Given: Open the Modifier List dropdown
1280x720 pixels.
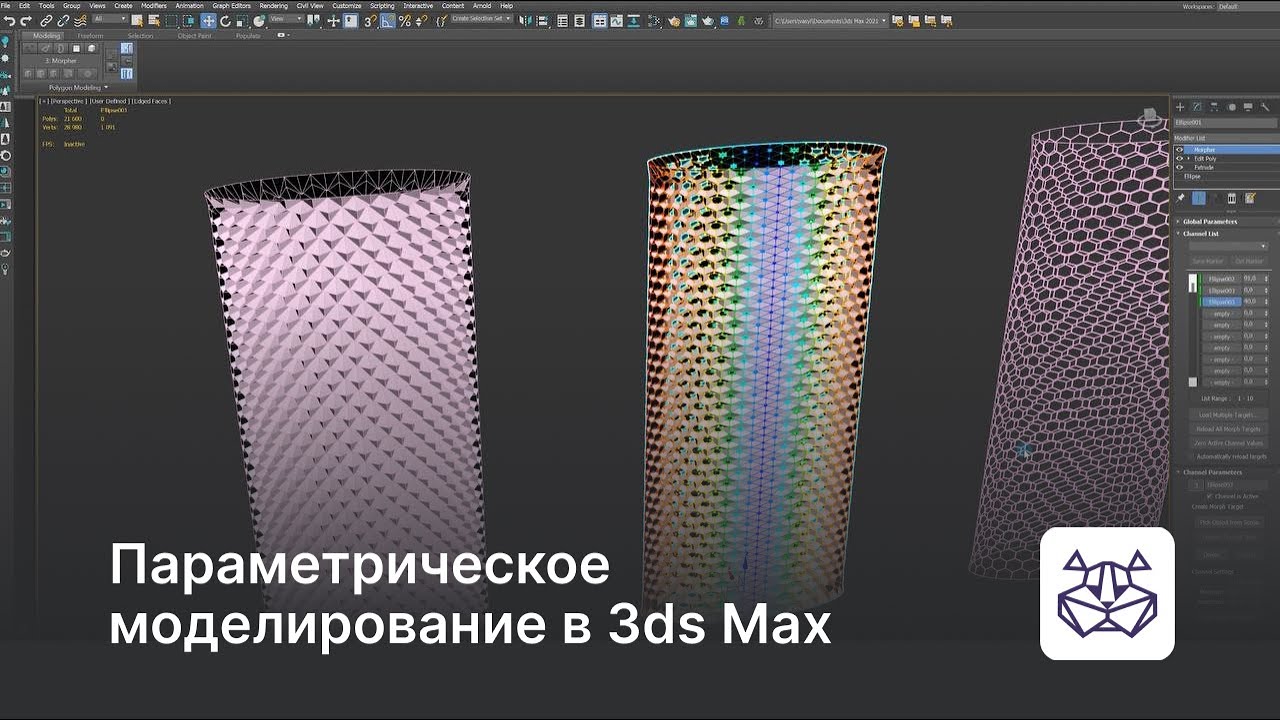Looking at the screenshot, I should point(1226,138).
